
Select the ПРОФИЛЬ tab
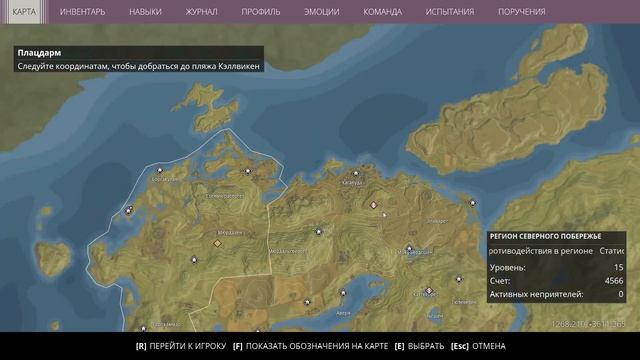[261, 12]
